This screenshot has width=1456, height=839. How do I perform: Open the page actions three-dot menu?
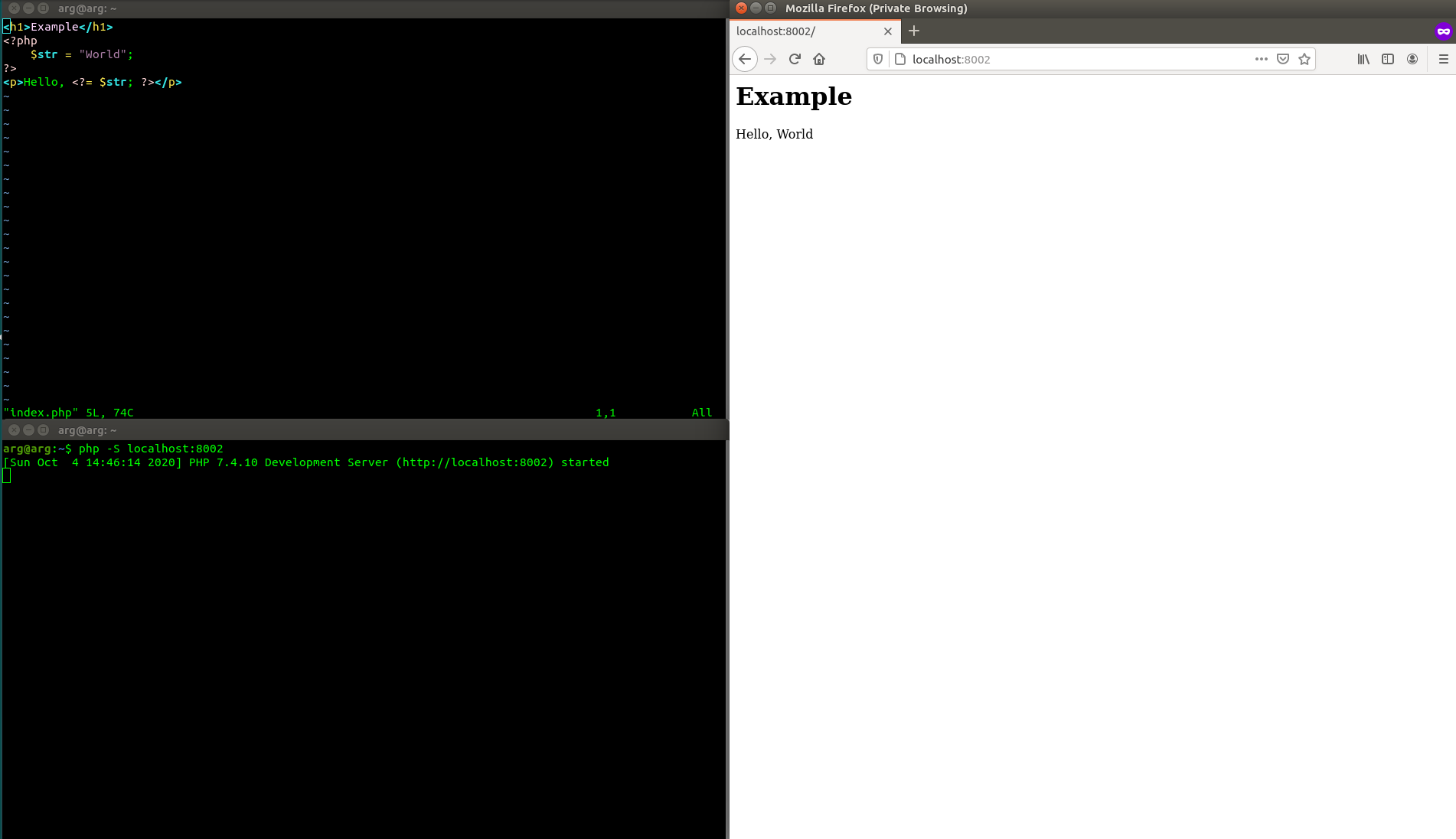point(1261,59)
